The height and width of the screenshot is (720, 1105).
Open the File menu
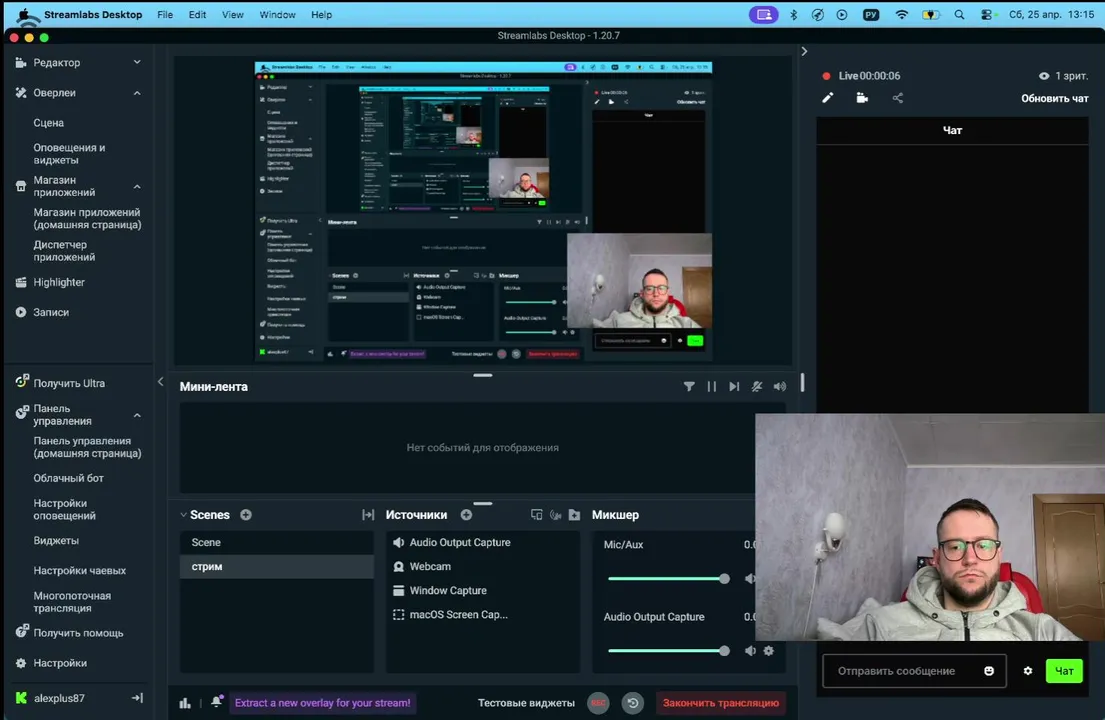click(x=165, y=15)
